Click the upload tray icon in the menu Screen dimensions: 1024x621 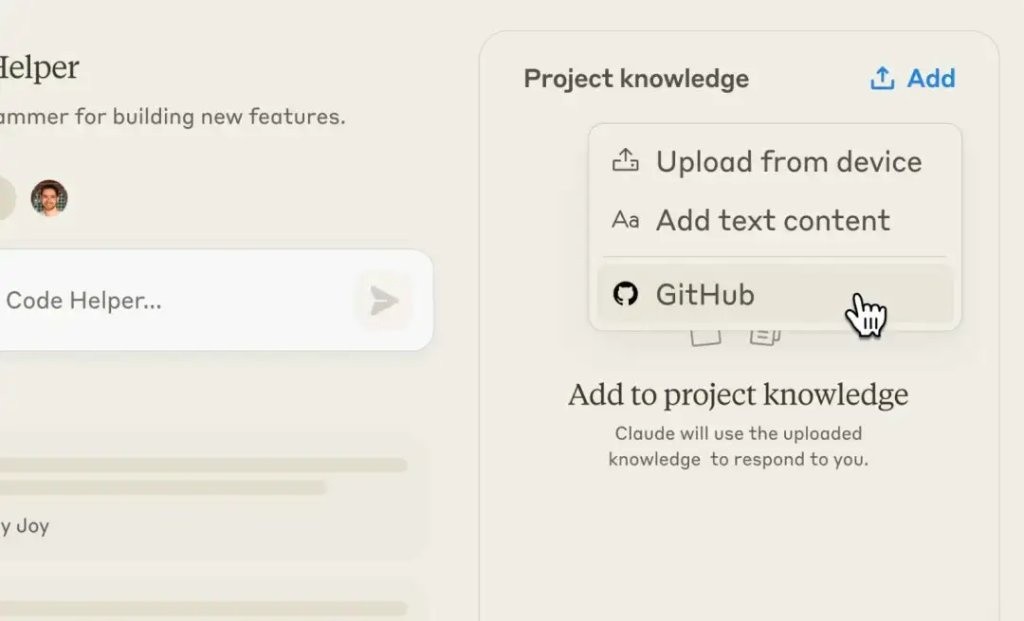[625, 161]
